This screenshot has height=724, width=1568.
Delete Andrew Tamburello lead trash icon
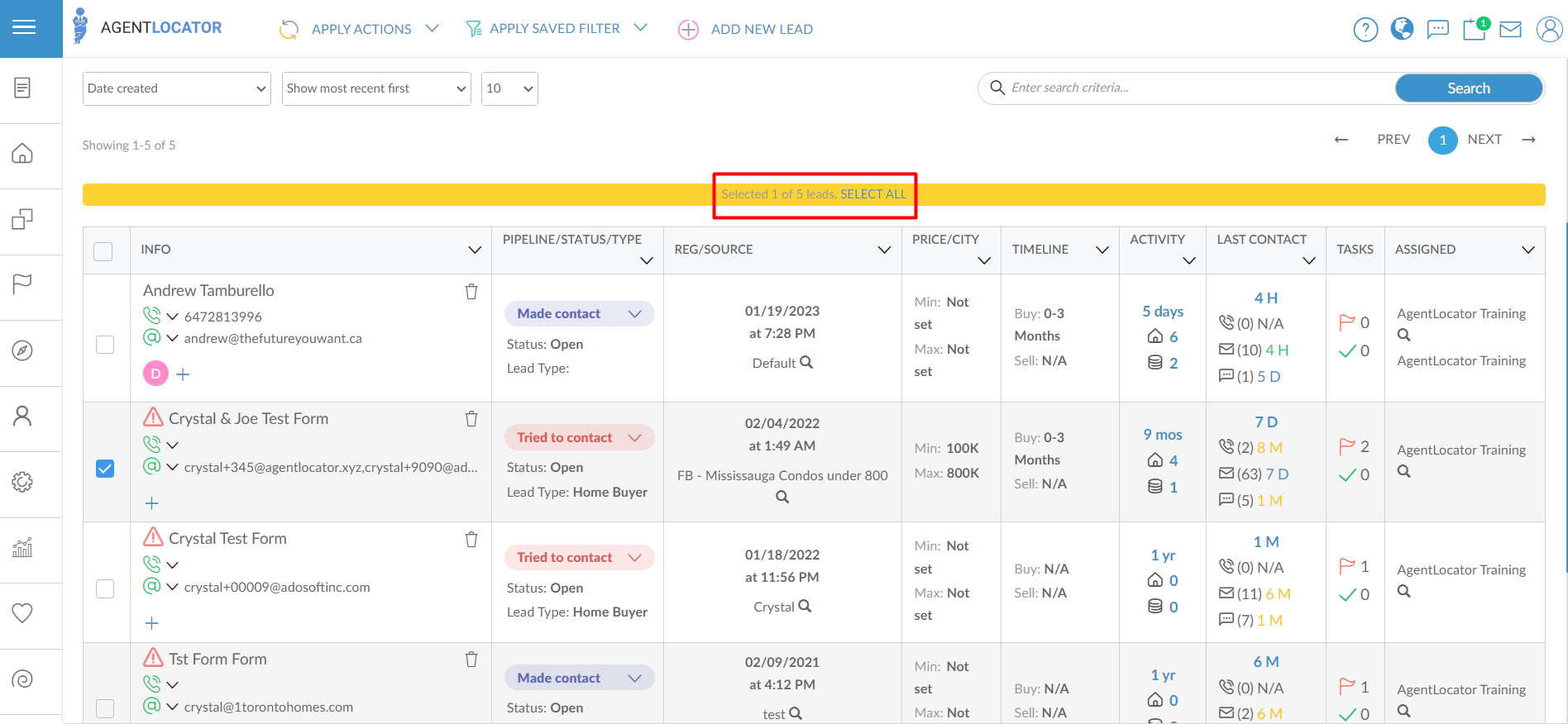pos(471,291)
